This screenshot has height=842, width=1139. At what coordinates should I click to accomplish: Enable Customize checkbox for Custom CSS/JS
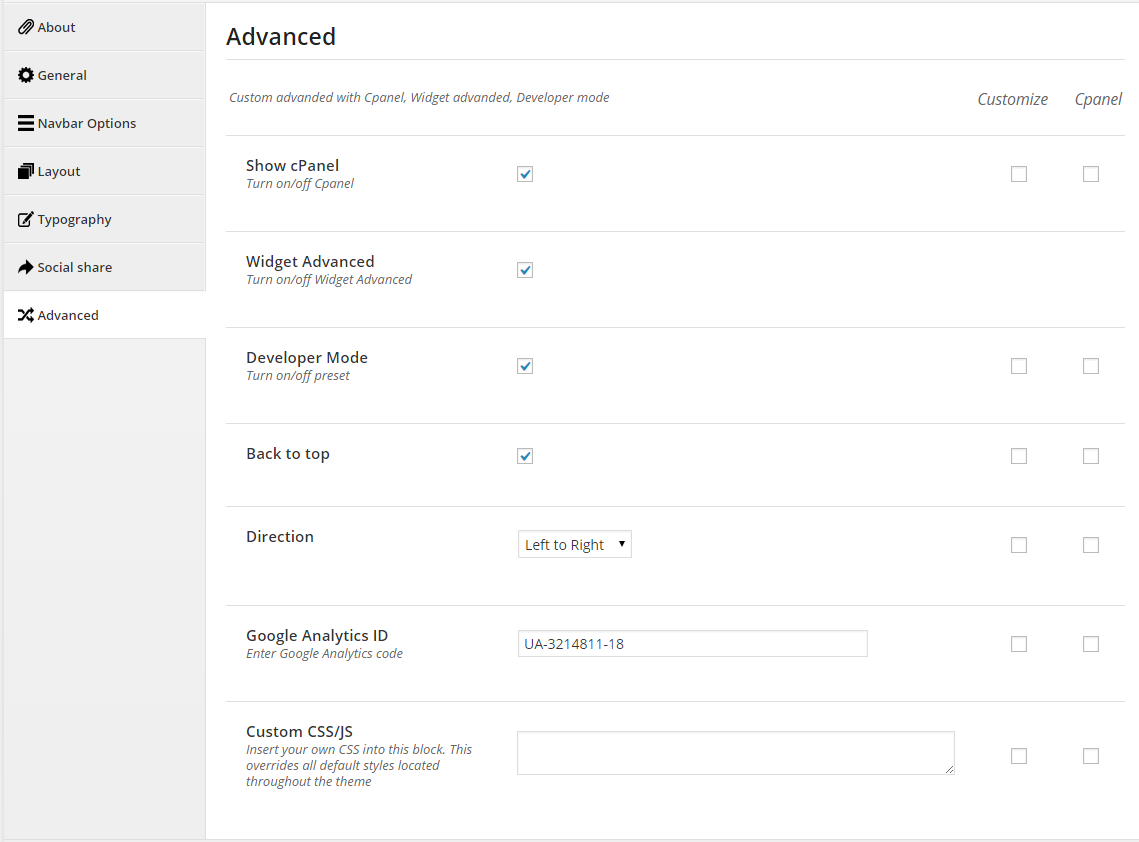[1018, 756]
